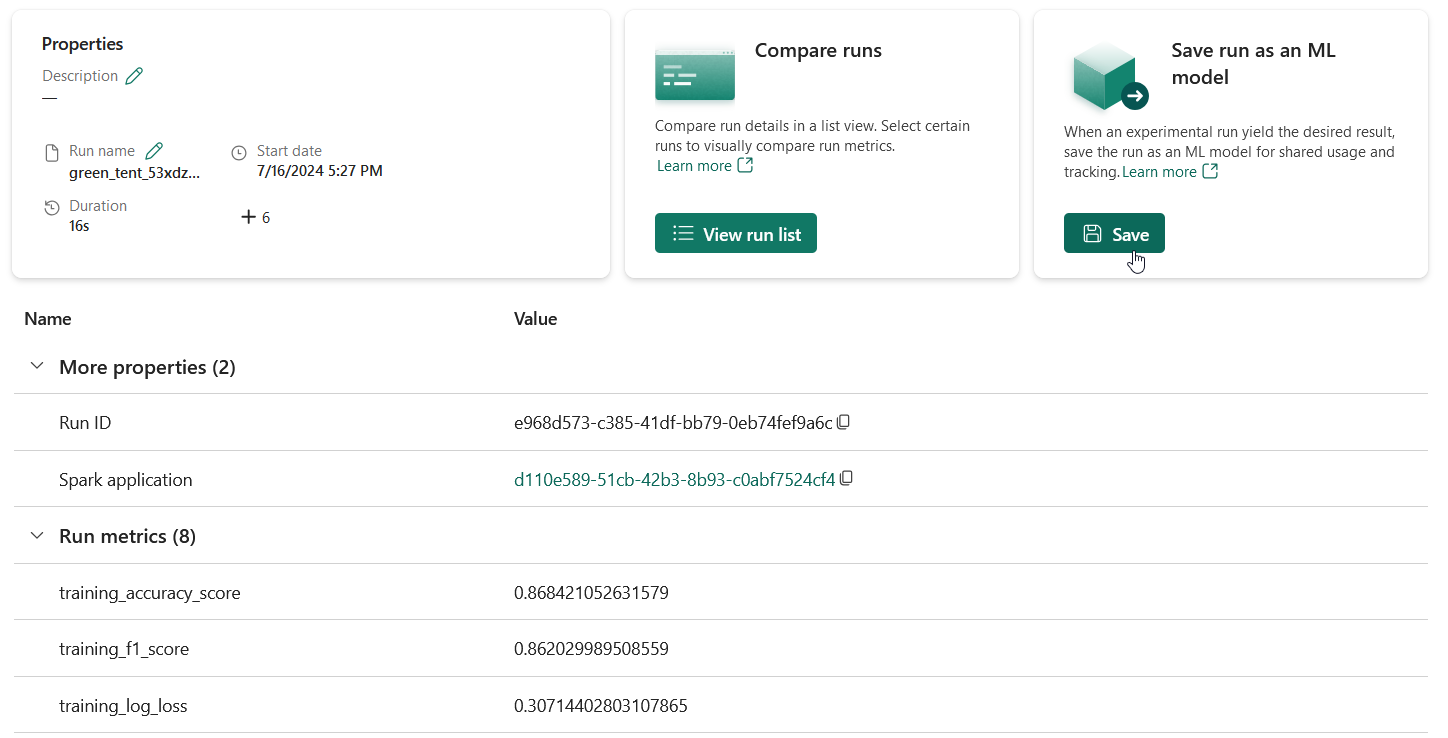Click the run name document icon
1448x738 pixels.
tap(52, 153)
